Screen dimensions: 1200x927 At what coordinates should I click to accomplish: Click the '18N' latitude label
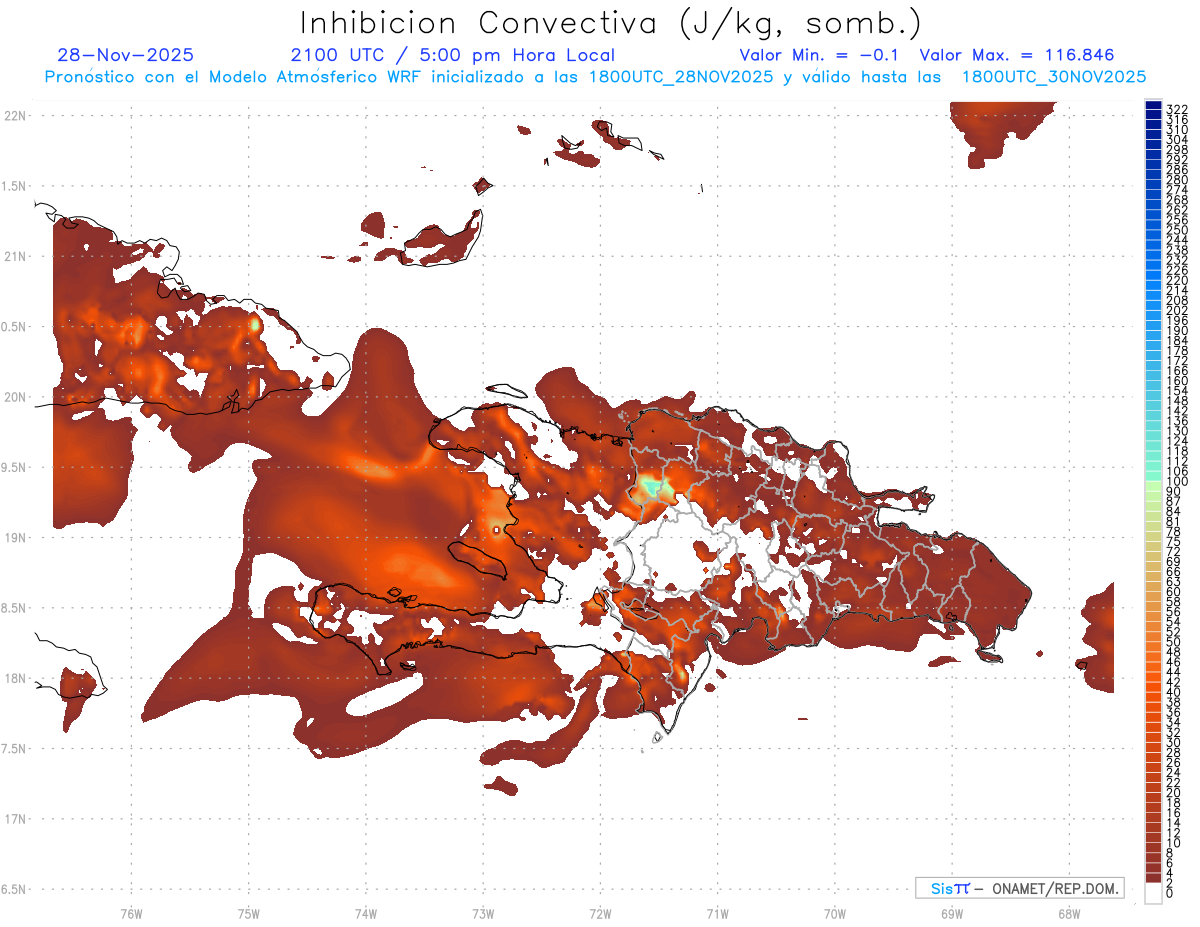pyautogui.click(x=14, y=678)
